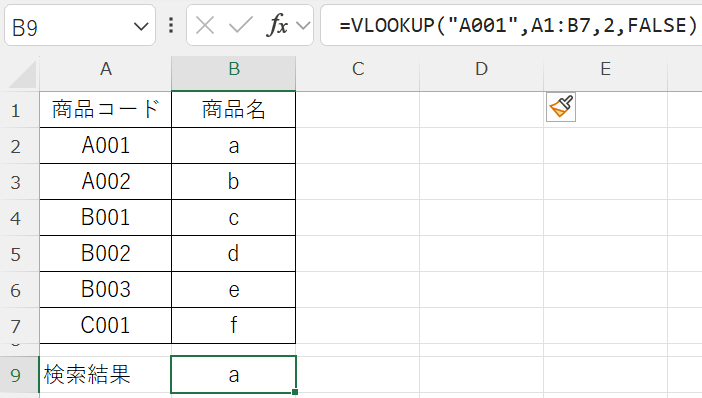Click the fill handle of cell B9

click(x=295, y=392)
